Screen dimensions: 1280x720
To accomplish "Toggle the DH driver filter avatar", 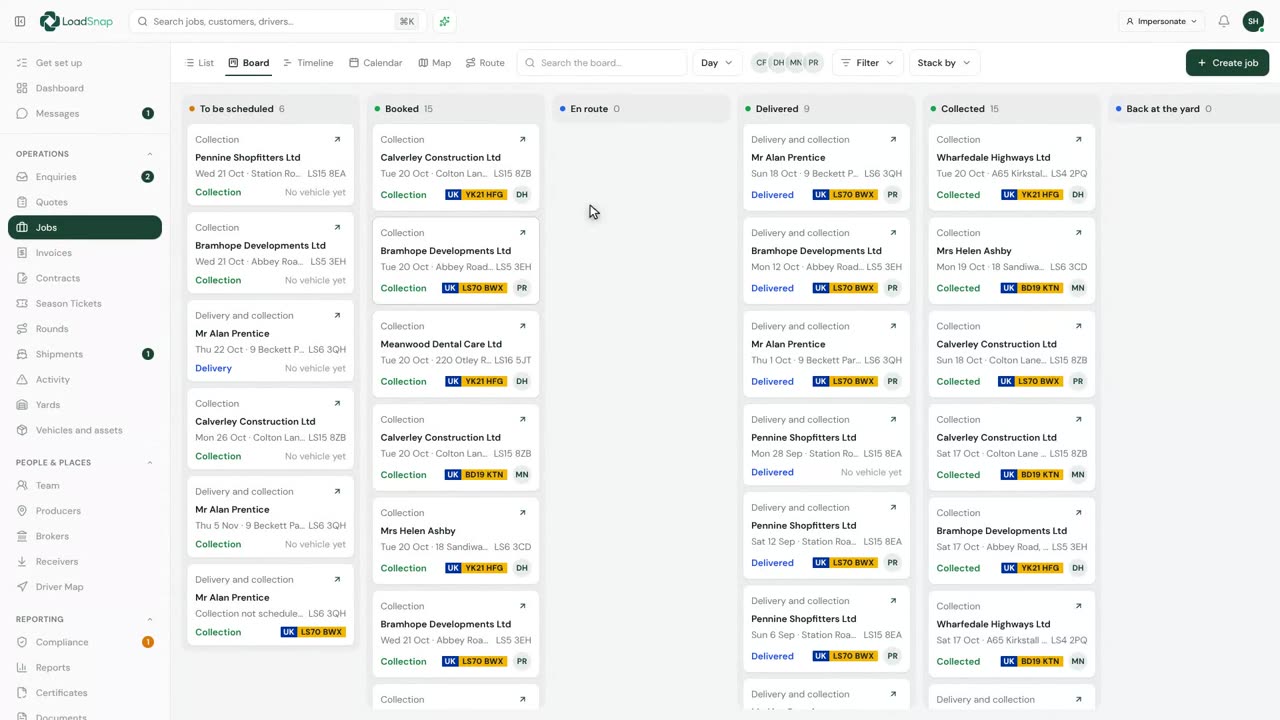I will (x=778, y=62).
